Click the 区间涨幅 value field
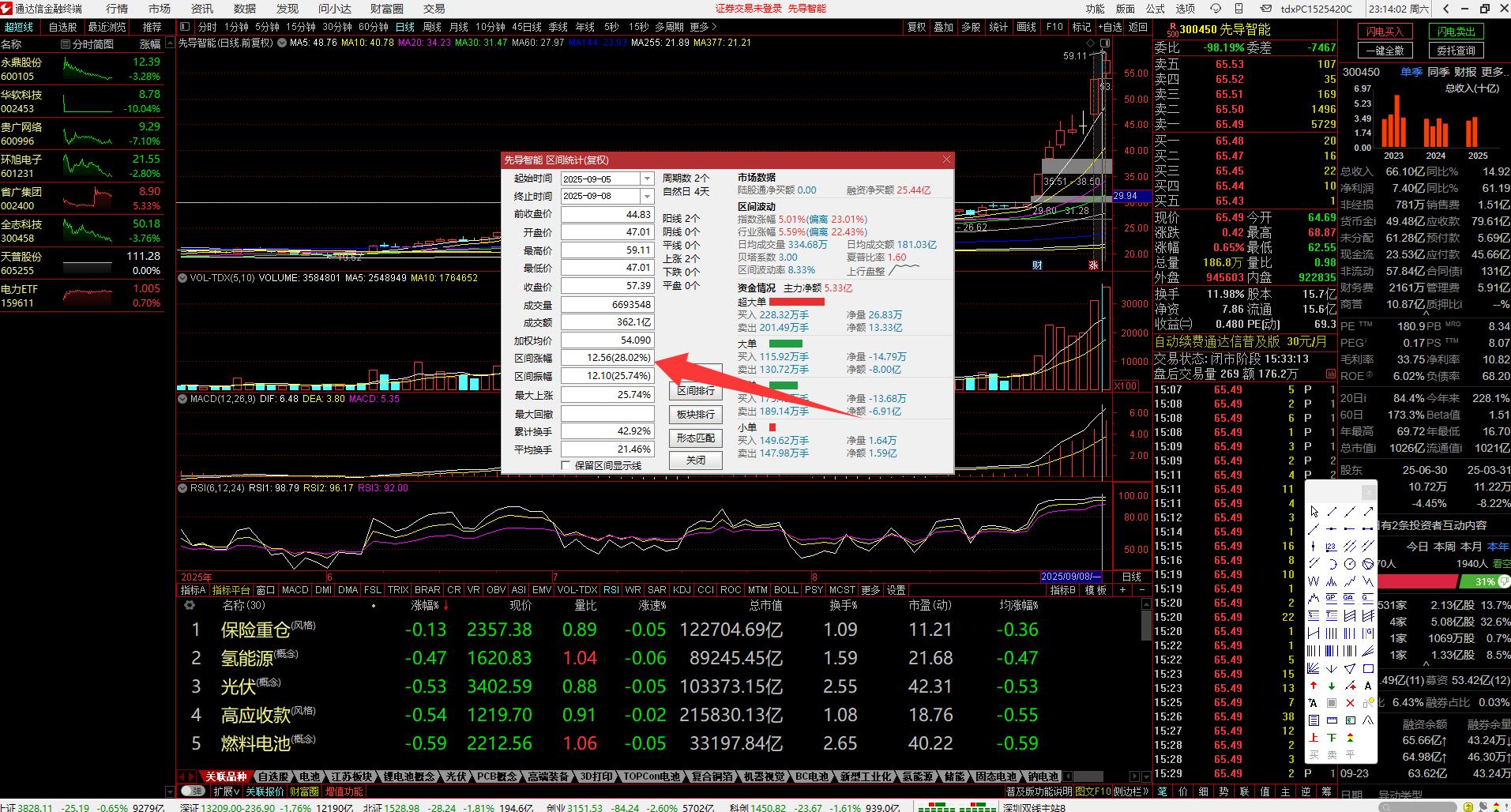 607,358
